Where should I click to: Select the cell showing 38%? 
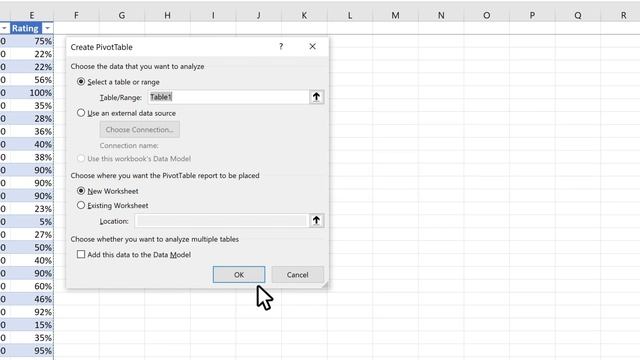click(x=31, y=157)
